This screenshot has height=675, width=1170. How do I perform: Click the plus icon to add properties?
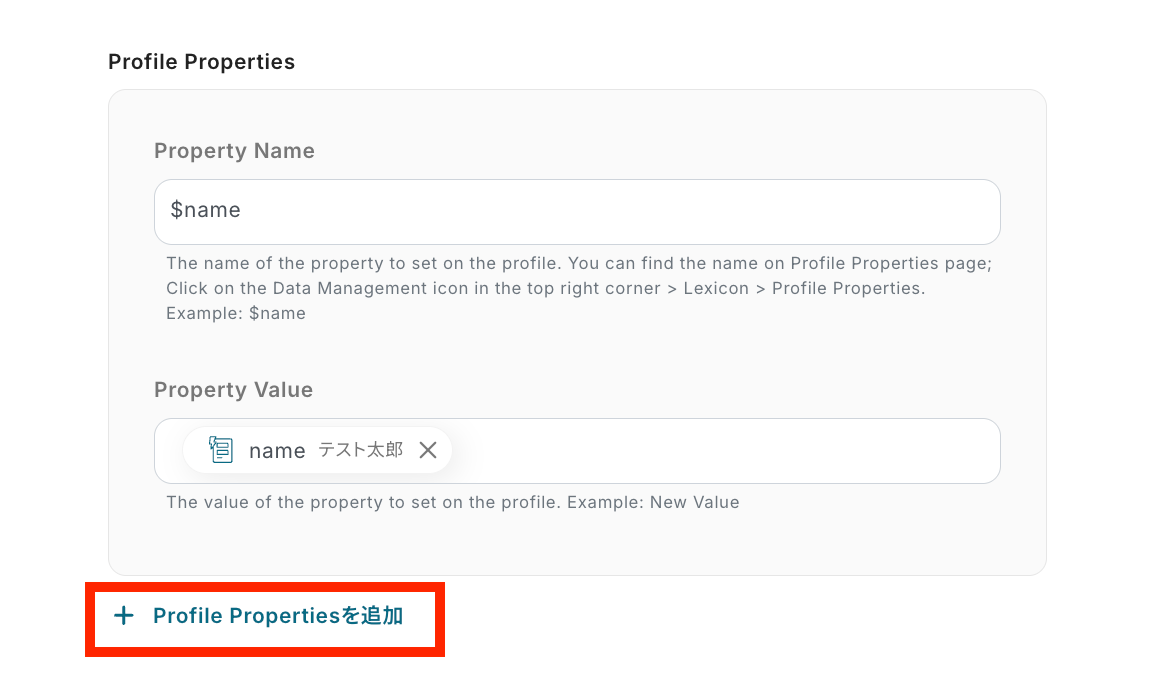[124, 616]
